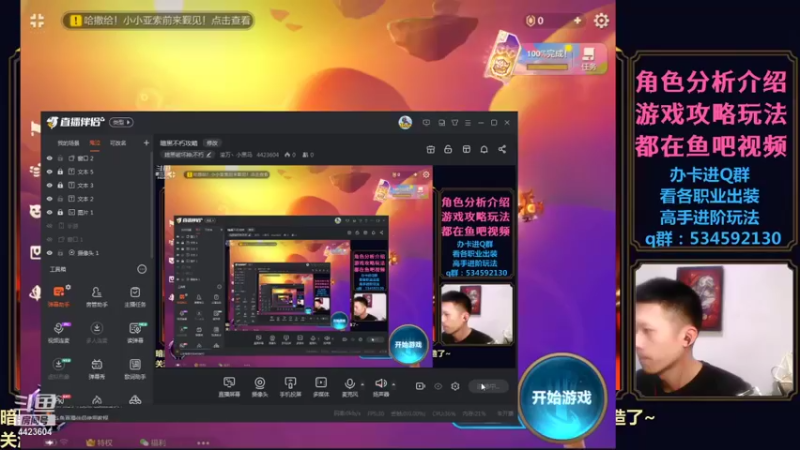This screenshot has height=450, width=800.
Task: Hide the 文本 2 source
Action: click(49, 198)
